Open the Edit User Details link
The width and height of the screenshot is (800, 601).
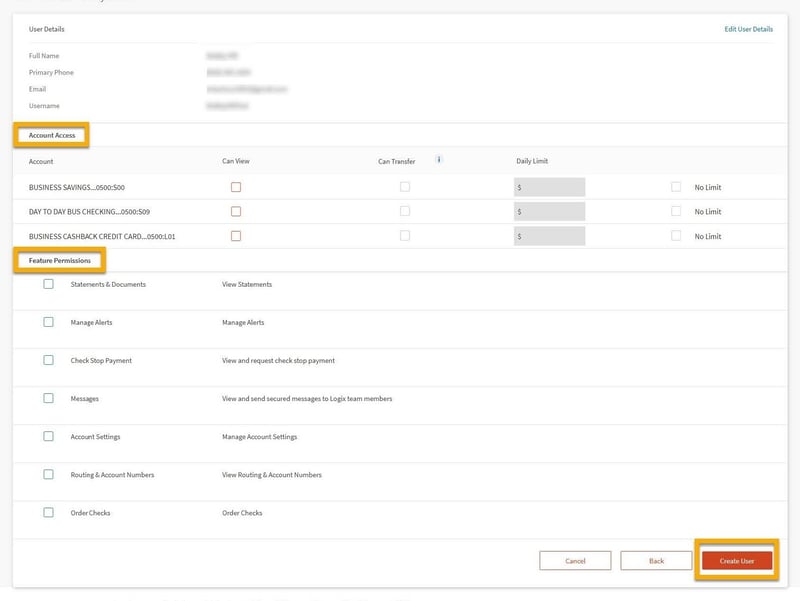pyautogui.click(x=748, y=29)
